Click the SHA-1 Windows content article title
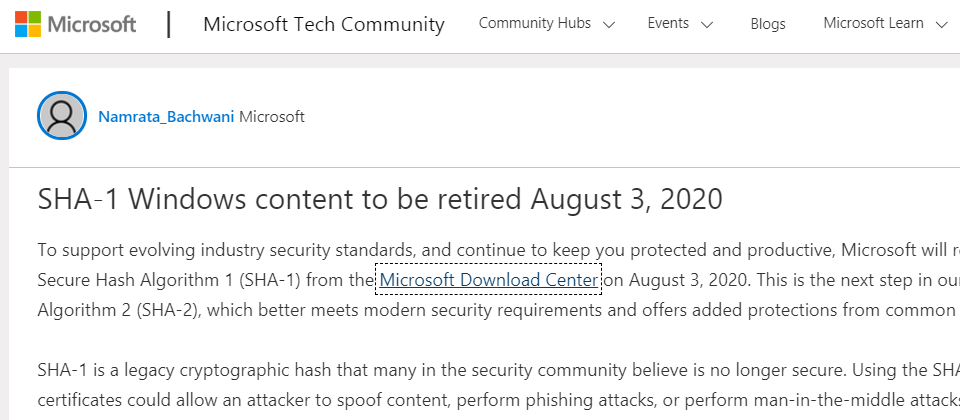Viewport: 960px width, 420px height. (380, 200)
